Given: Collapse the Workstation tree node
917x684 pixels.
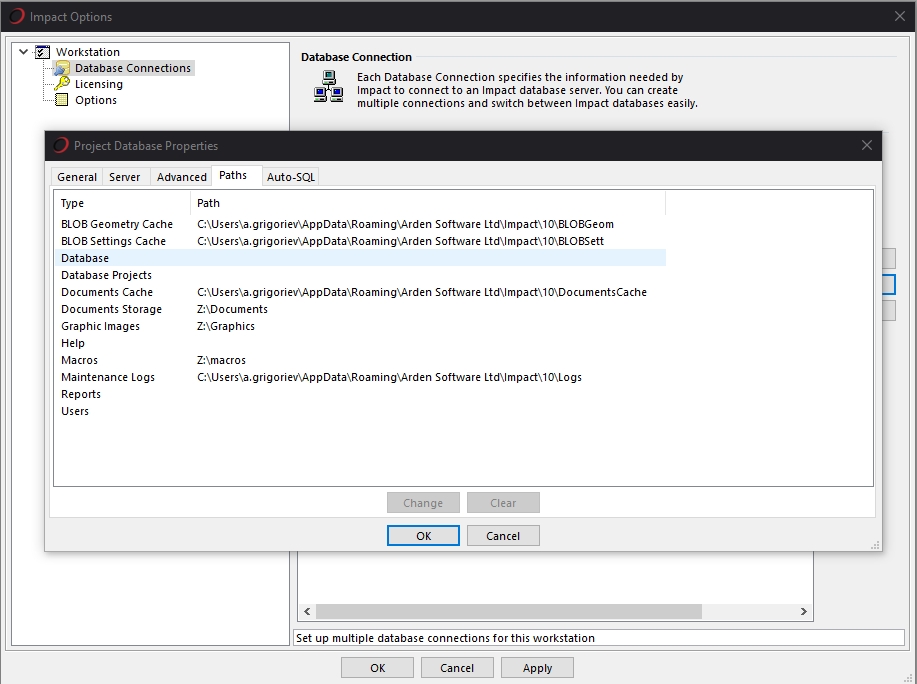Looking at the screenshot, I should click(24, 52).
